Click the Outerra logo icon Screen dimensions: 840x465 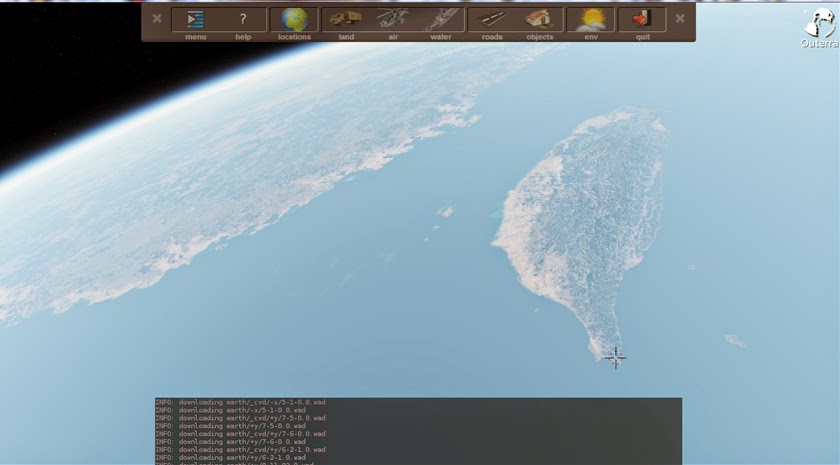click(820, 24)
